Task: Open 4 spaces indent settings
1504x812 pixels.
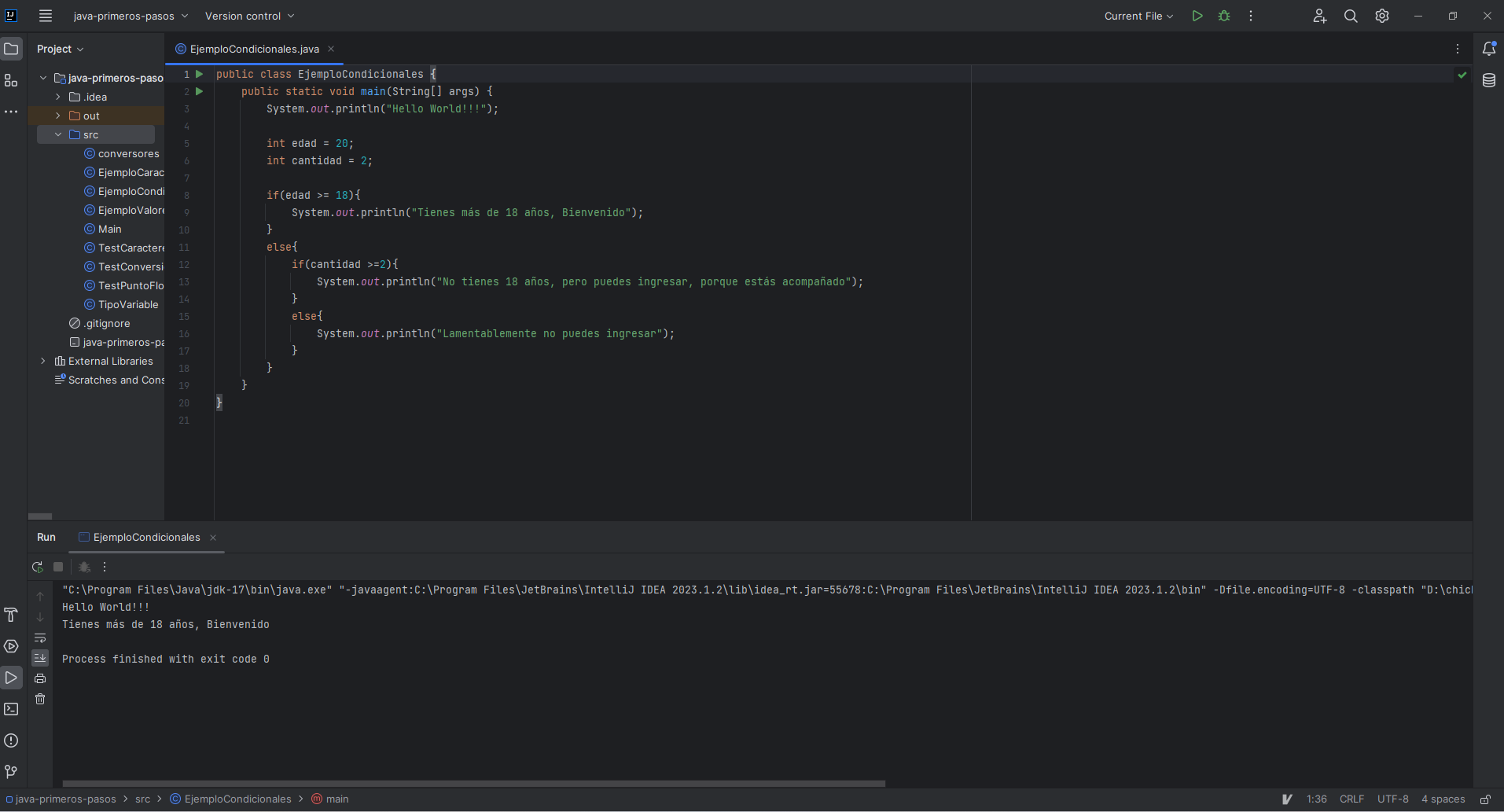Action: pyautogui.click(x=1443, y=799)
